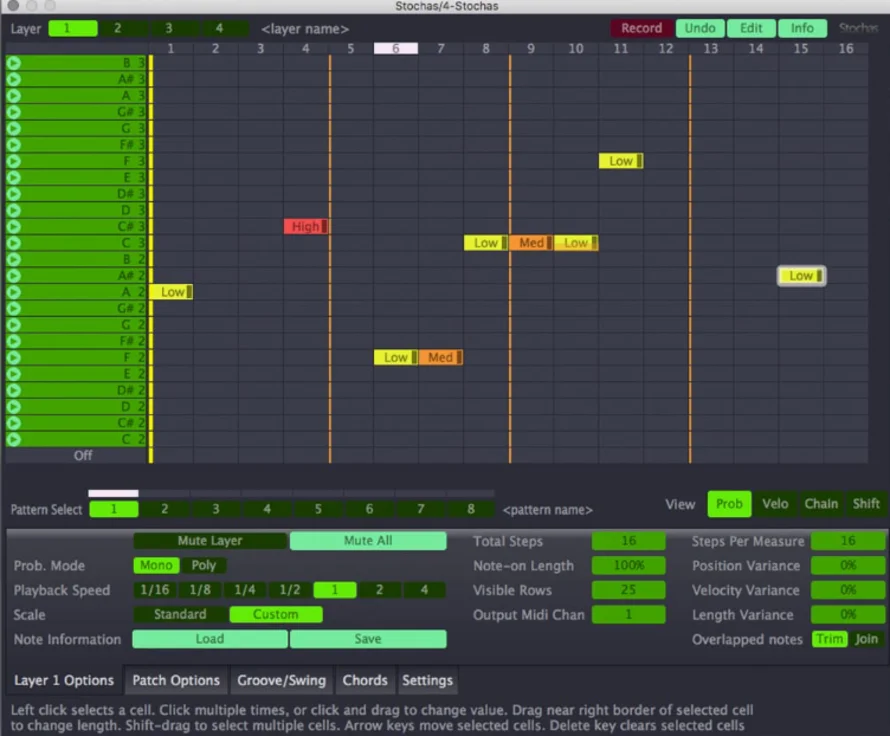This screenshot has height=736, width=890.
Task: Click the play icon on the C 2 row
Action: [14, 439]
